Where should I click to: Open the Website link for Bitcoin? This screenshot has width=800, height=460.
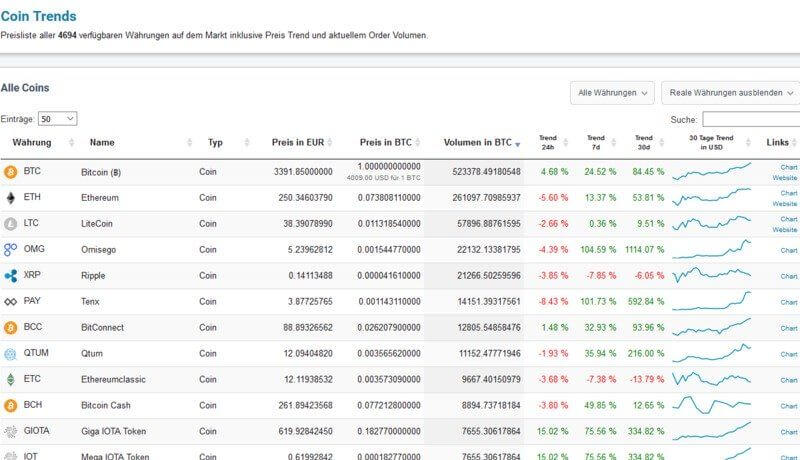(x=785, y=178)
